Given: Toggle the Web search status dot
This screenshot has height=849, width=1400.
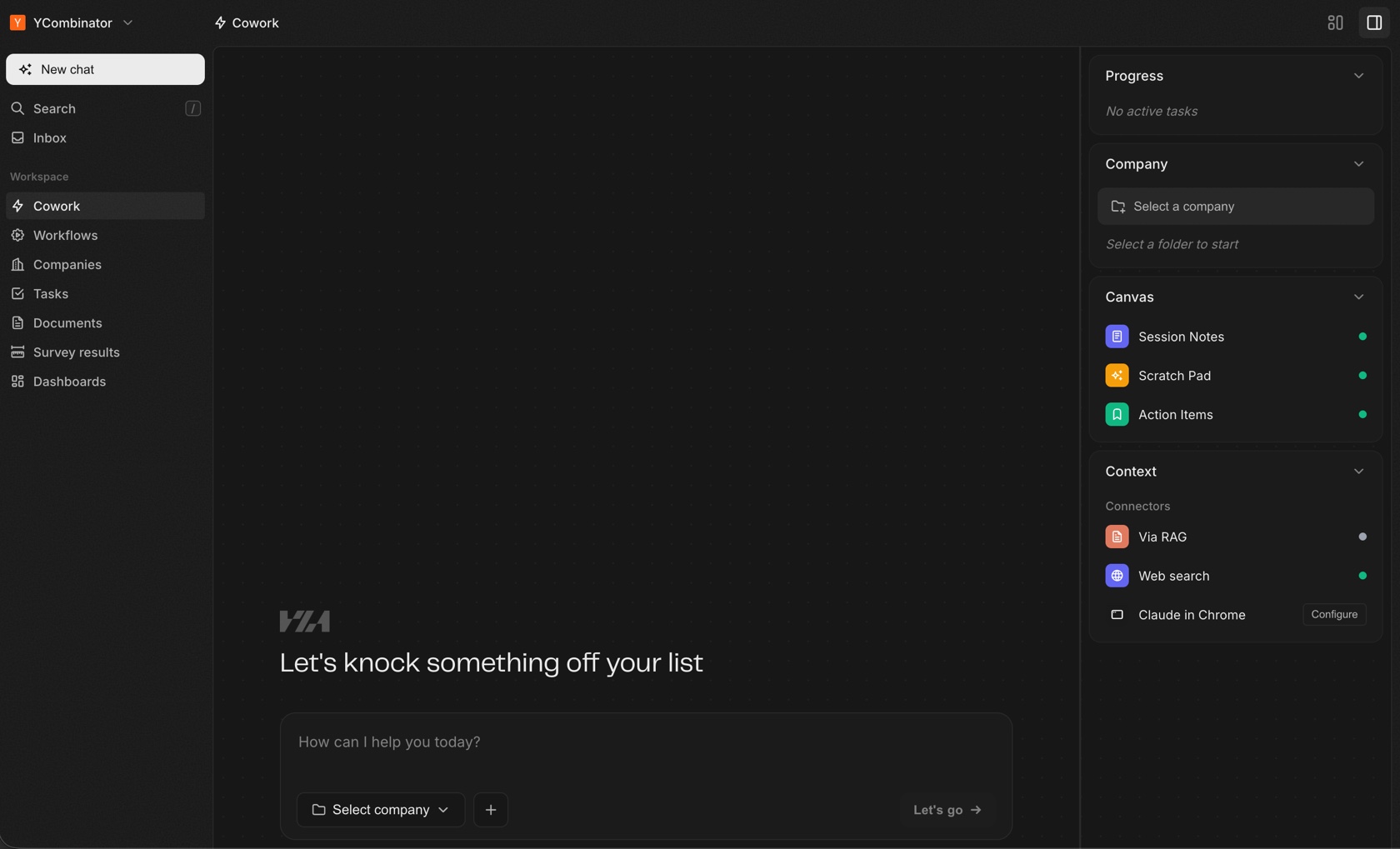Looking at the screenshot, I should coord(1362,576).
